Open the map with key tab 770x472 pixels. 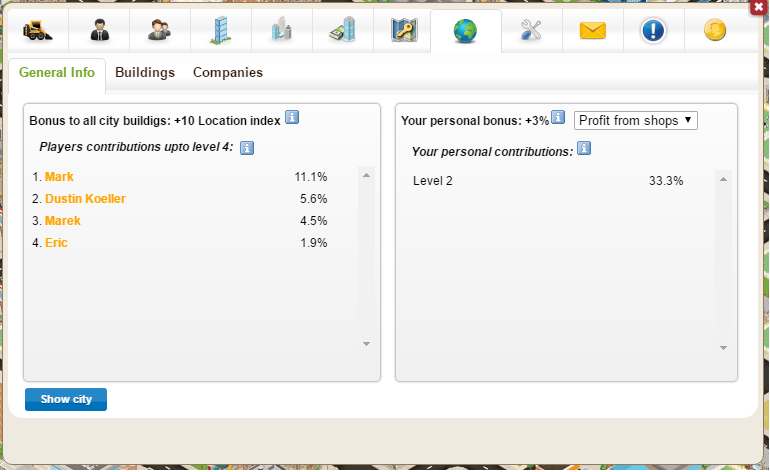[x=404, y=31]
